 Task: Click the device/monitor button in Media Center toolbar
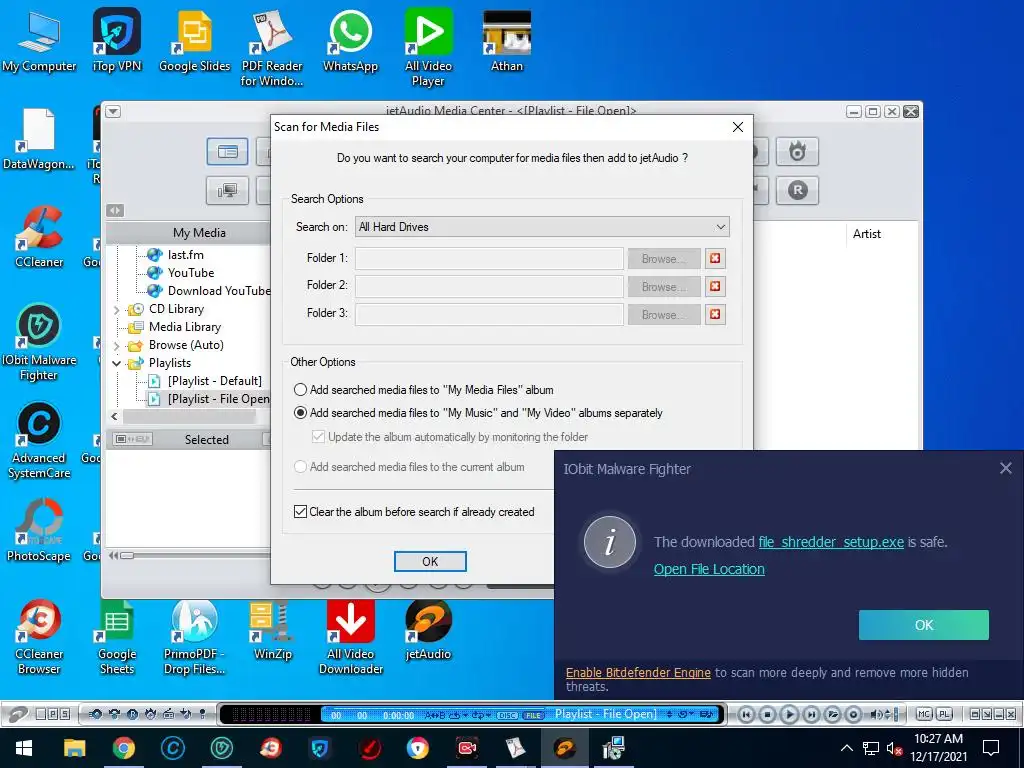click(227, 190)
